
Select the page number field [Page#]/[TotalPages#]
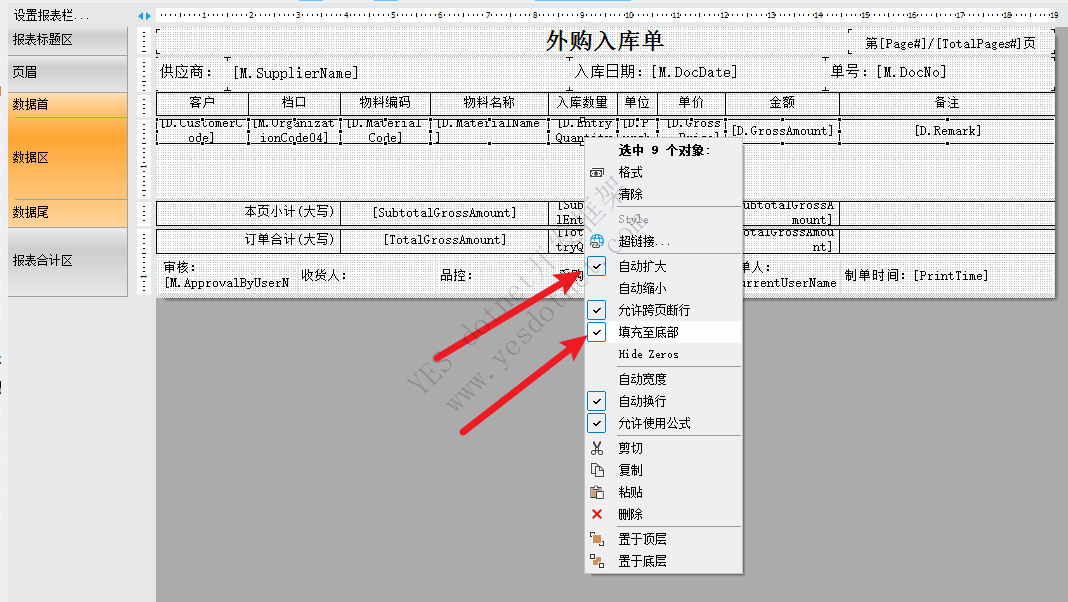coord(950,43)
